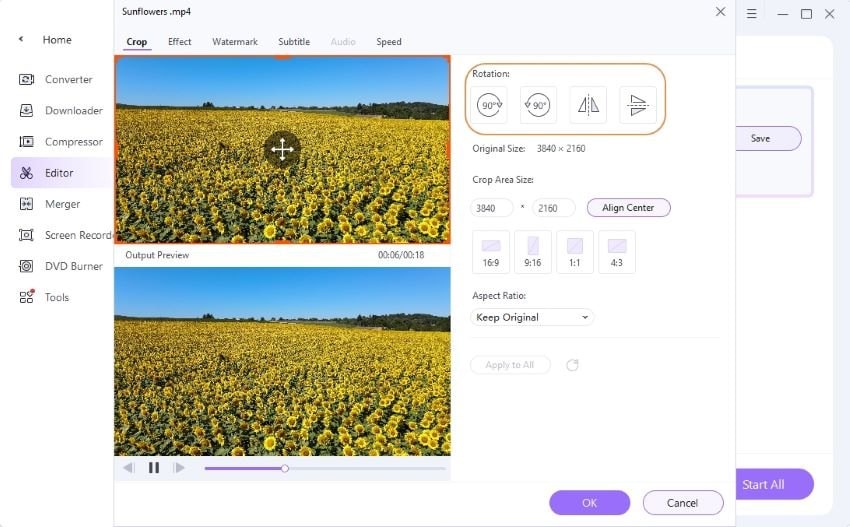Image resolution: width=850 pixels, height=527 pixels.
Task: Click the Original Size 3840 × 2160 value
Action: pos(561,149)
